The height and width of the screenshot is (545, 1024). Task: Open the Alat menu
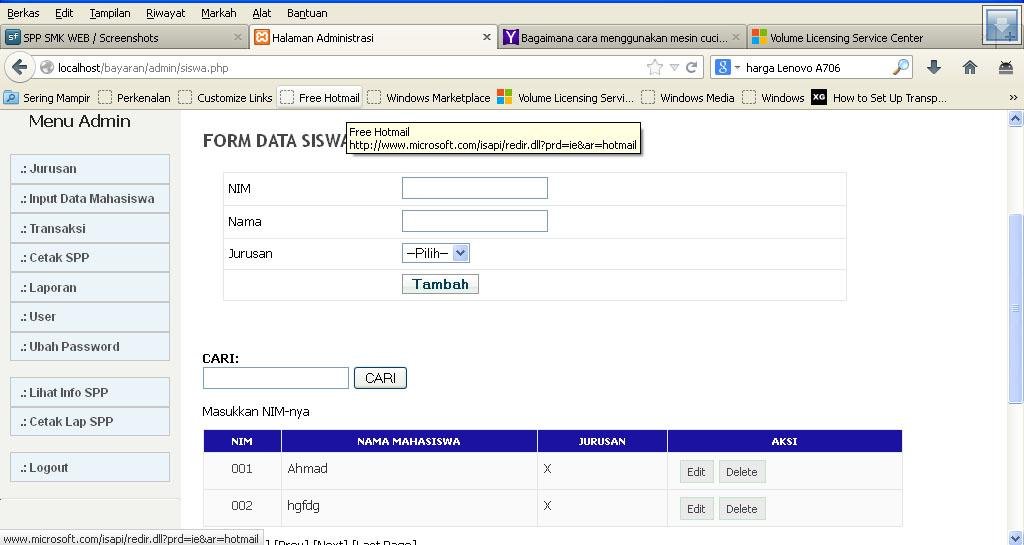[262, 13]
